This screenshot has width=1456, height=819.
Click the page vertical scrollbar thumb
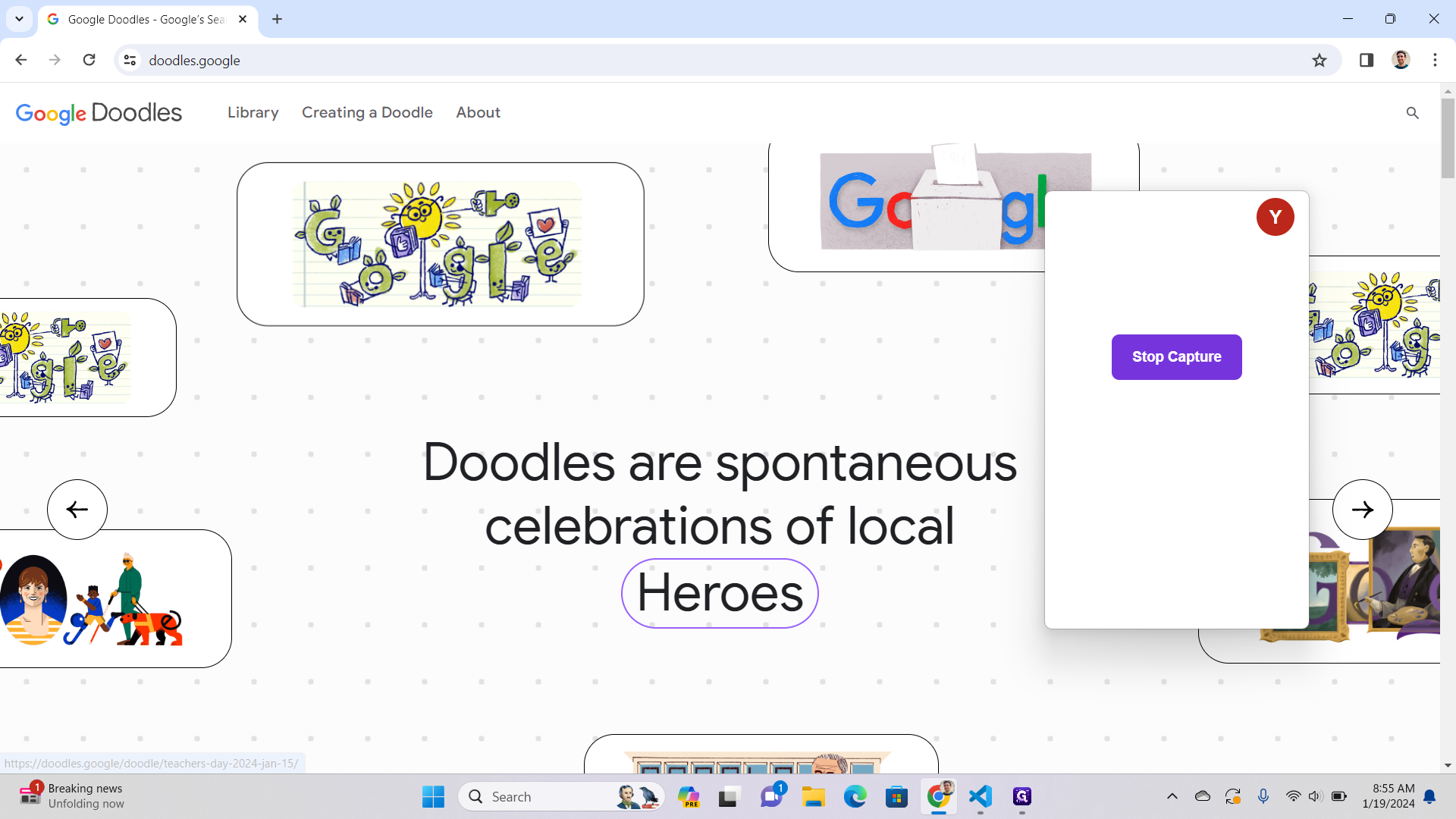(1448, 139)
